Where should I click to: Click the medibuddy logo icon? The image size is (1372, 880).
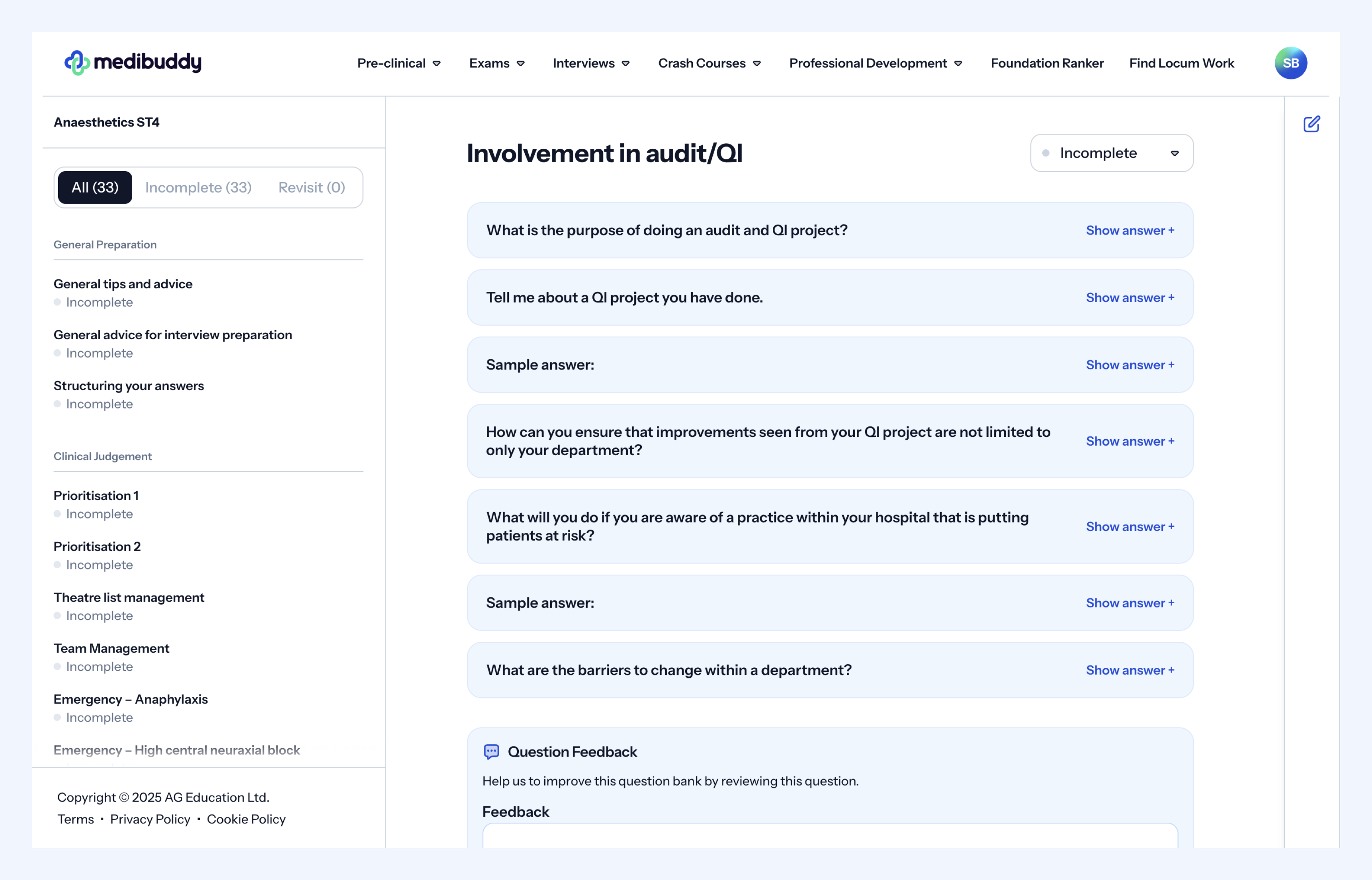[77, 63]
